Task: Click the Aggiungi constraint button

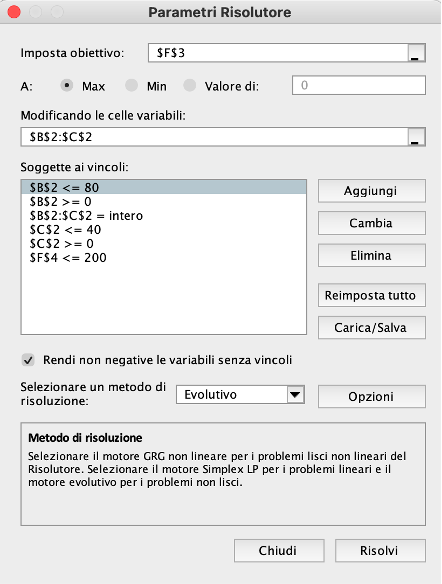Action: (x=372, y=191)
